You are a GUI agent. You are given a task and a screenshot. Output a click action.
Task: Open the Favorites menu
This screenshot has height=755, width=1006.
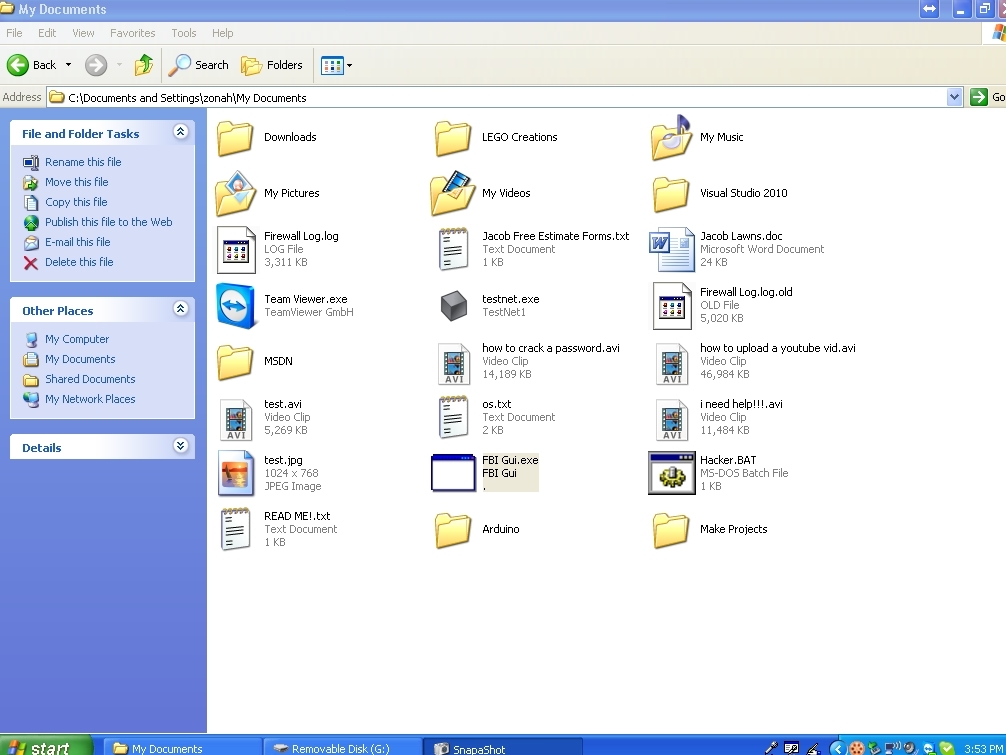point(133,33)
